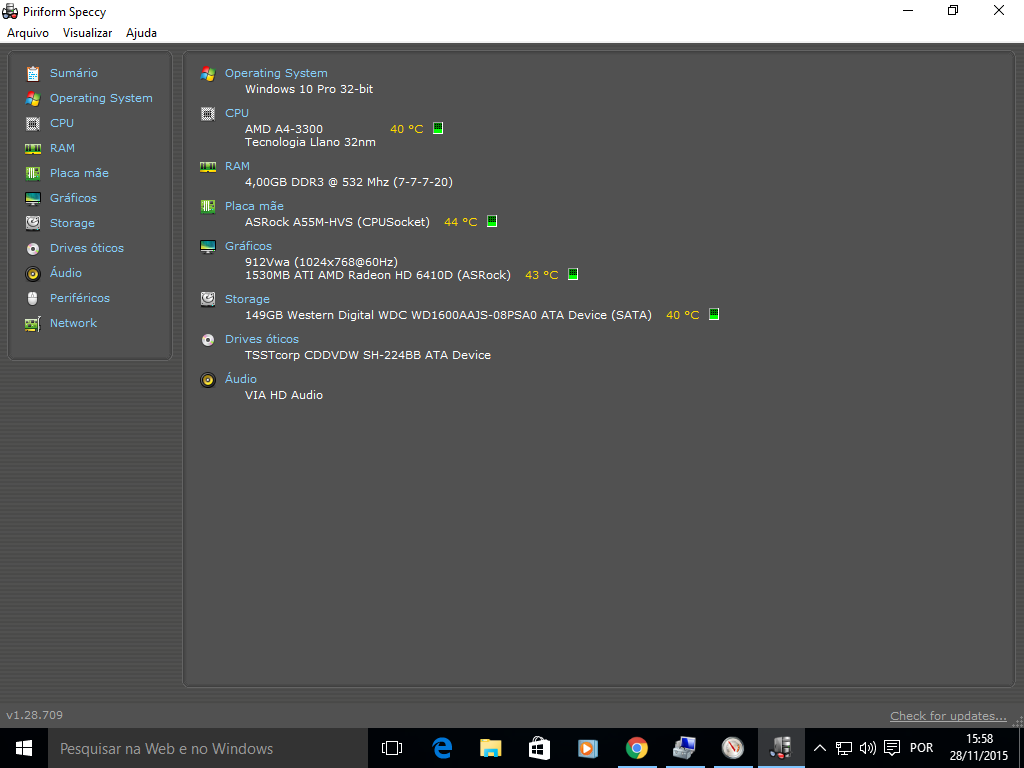Click the ATI AMD Radeon HD 6410D line

click(378, 275)
